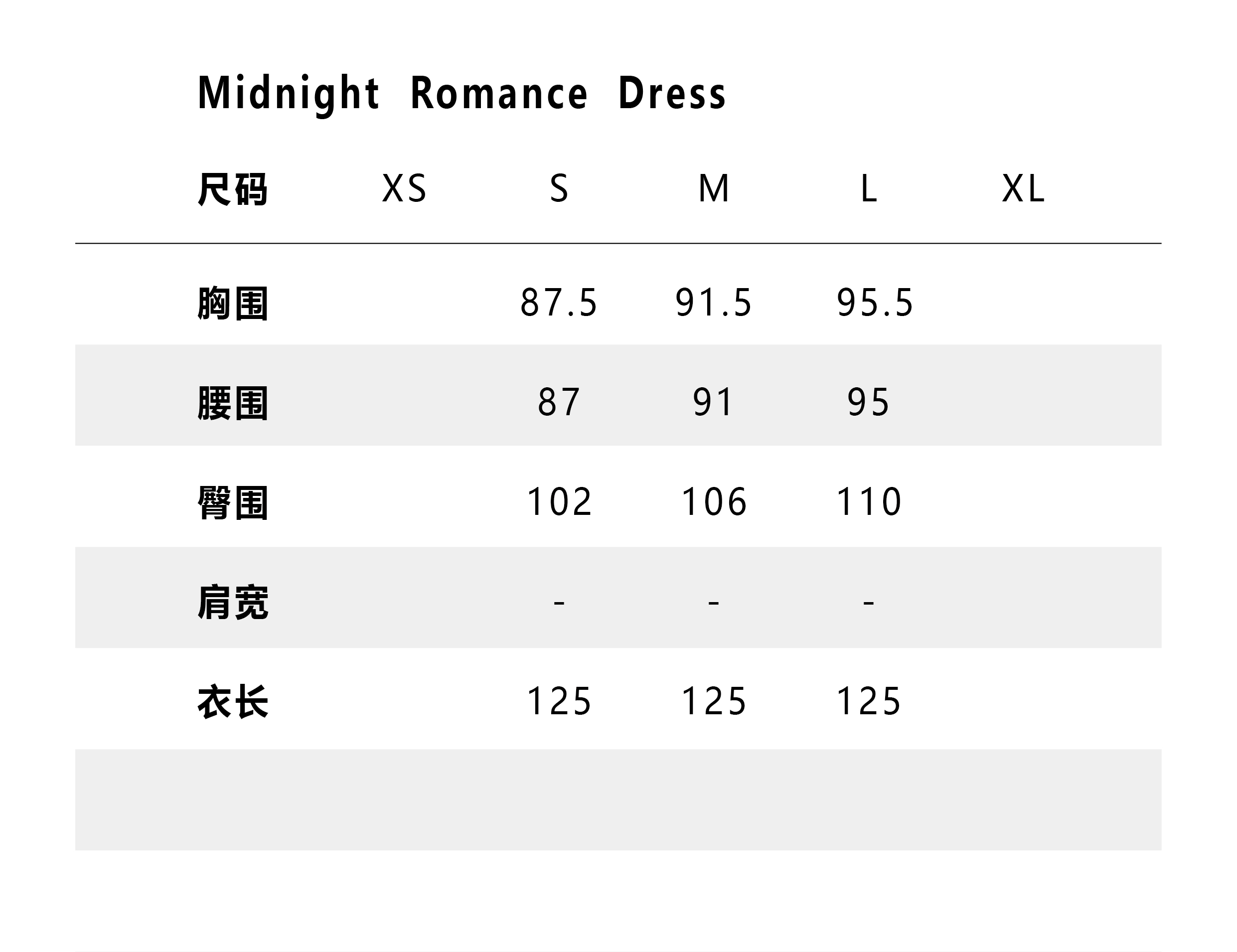This screenshot has height=952, width=1237.
Task: Select the 91.5 bust measurement
Action: pyautogui.click(x=714, y=303)
